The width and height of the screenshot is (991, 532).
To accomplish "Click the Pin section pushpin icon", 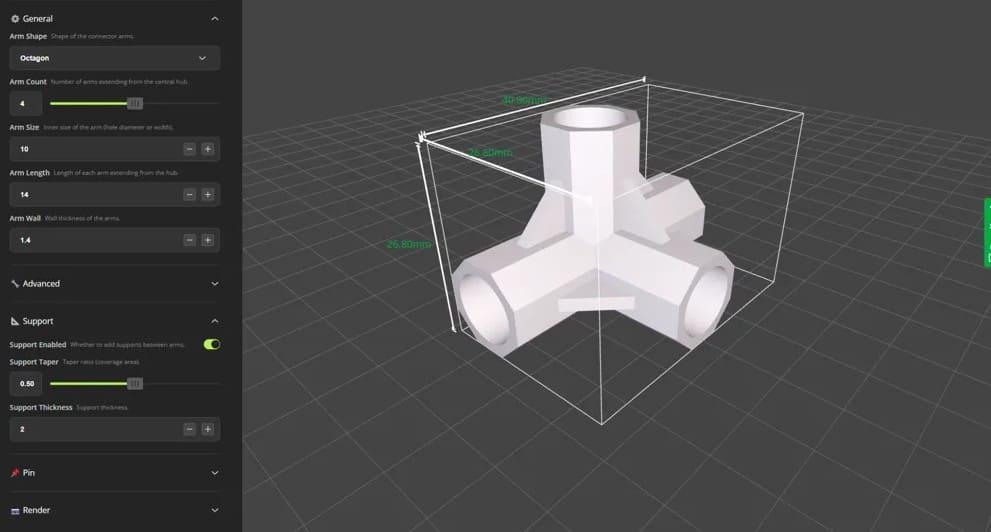I will point(15,473).
